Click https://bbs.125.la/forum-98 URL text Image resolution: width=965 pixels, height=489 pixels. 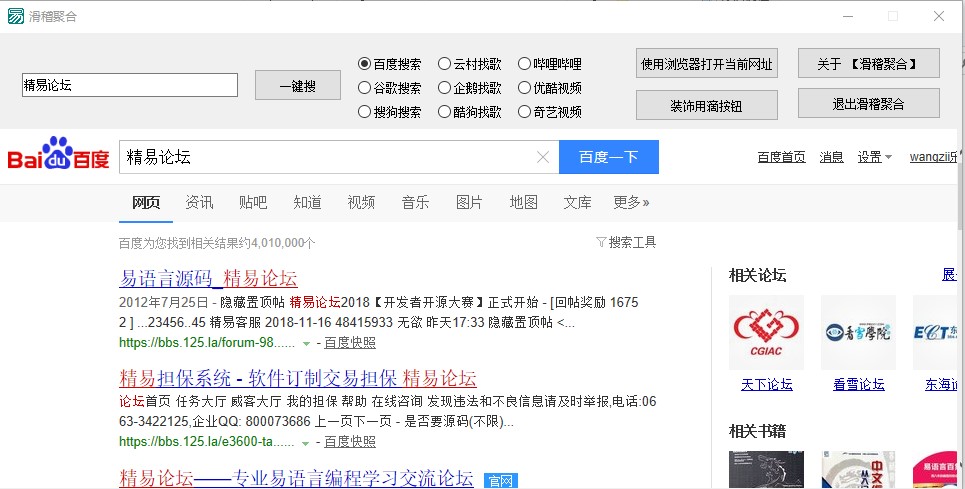coord(207,343)
